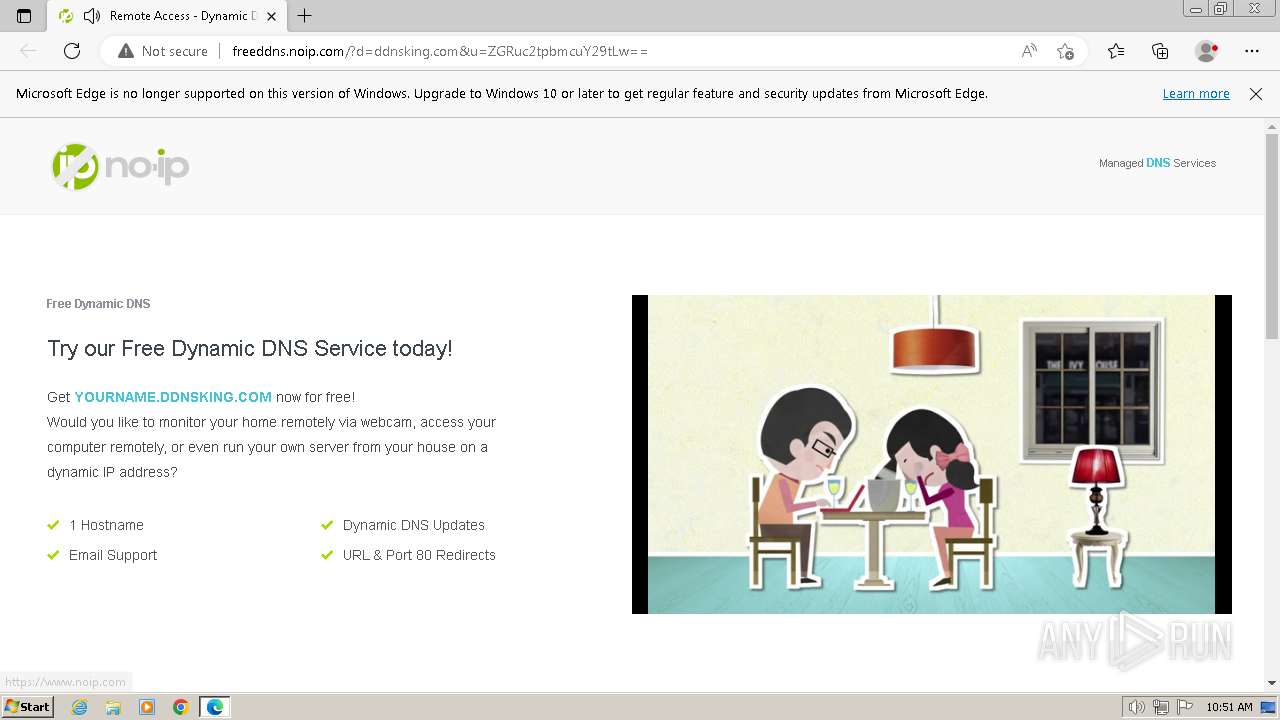Select Microsoft Edge taskbar button
The height and width of the screenshot is (720, 1280).
coord(215,707)
